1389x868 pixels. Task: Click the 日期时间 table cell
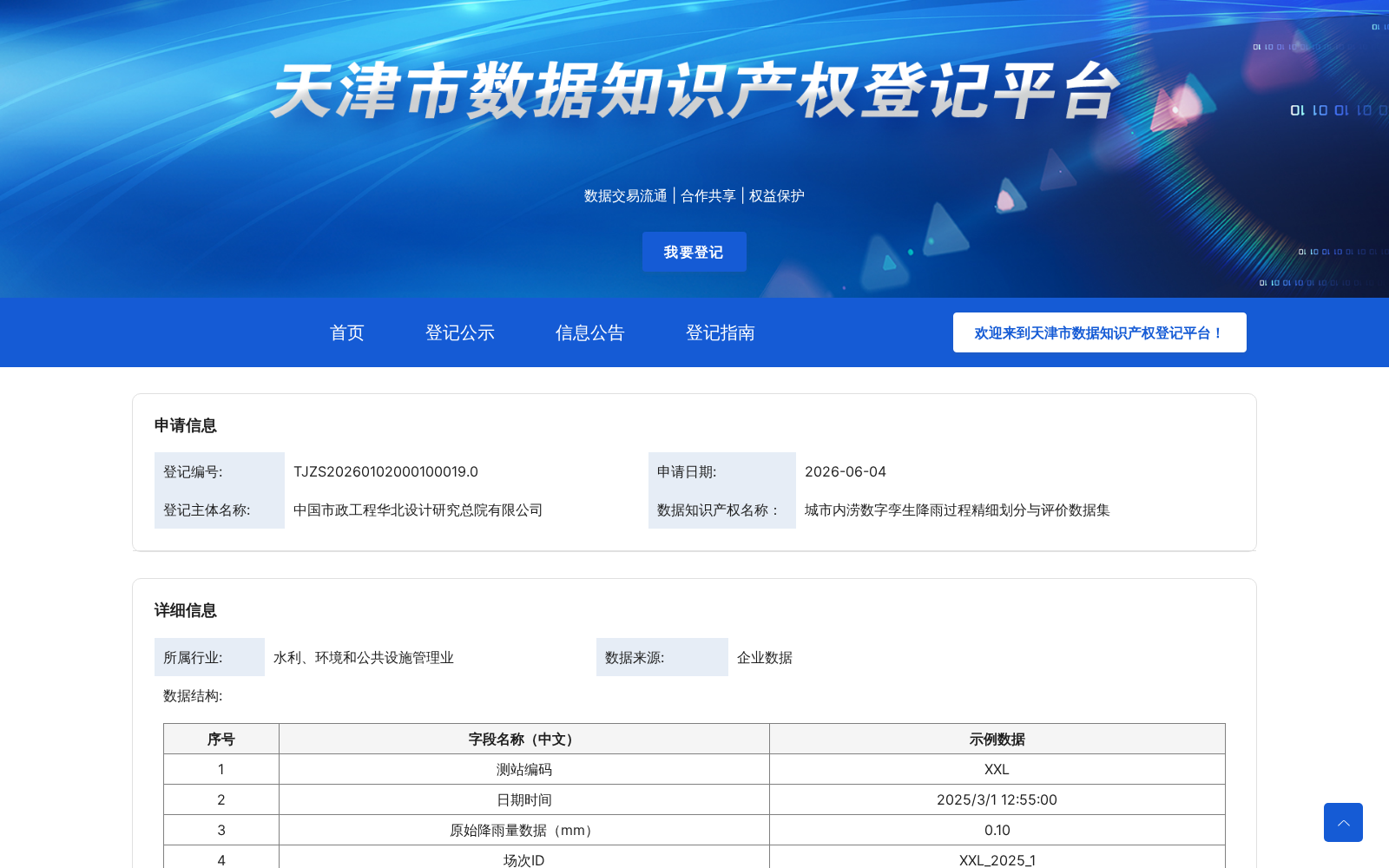coord(524,799)
